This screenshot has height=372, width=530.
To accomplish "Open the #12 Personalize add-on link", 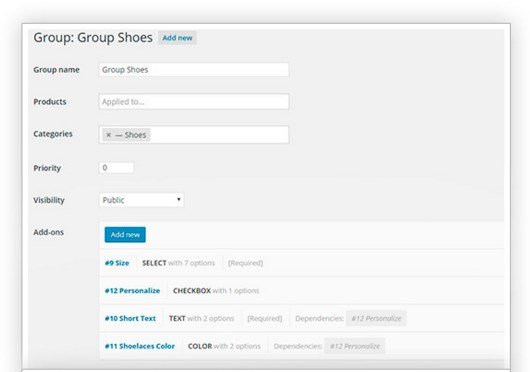I will click(132, 291).
